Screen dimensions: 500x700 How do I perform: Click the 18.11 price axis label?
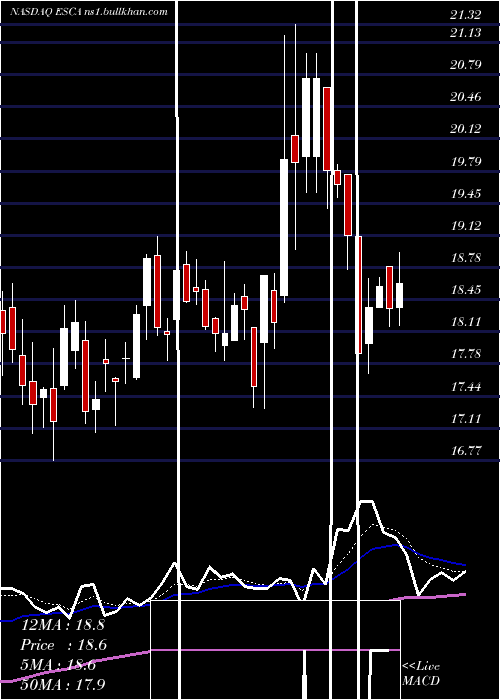tap(466, 322)
